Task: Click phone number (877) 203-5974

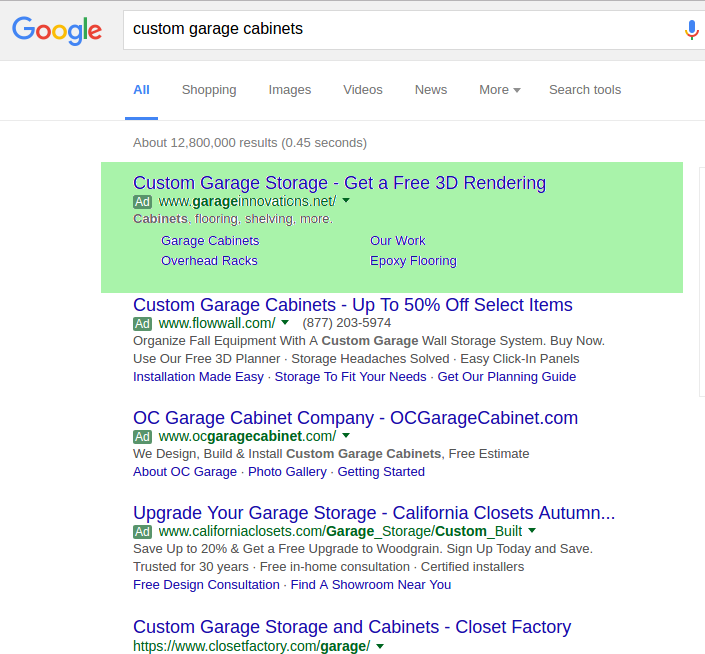Action: pyautogui.click(x=347, y=323)
